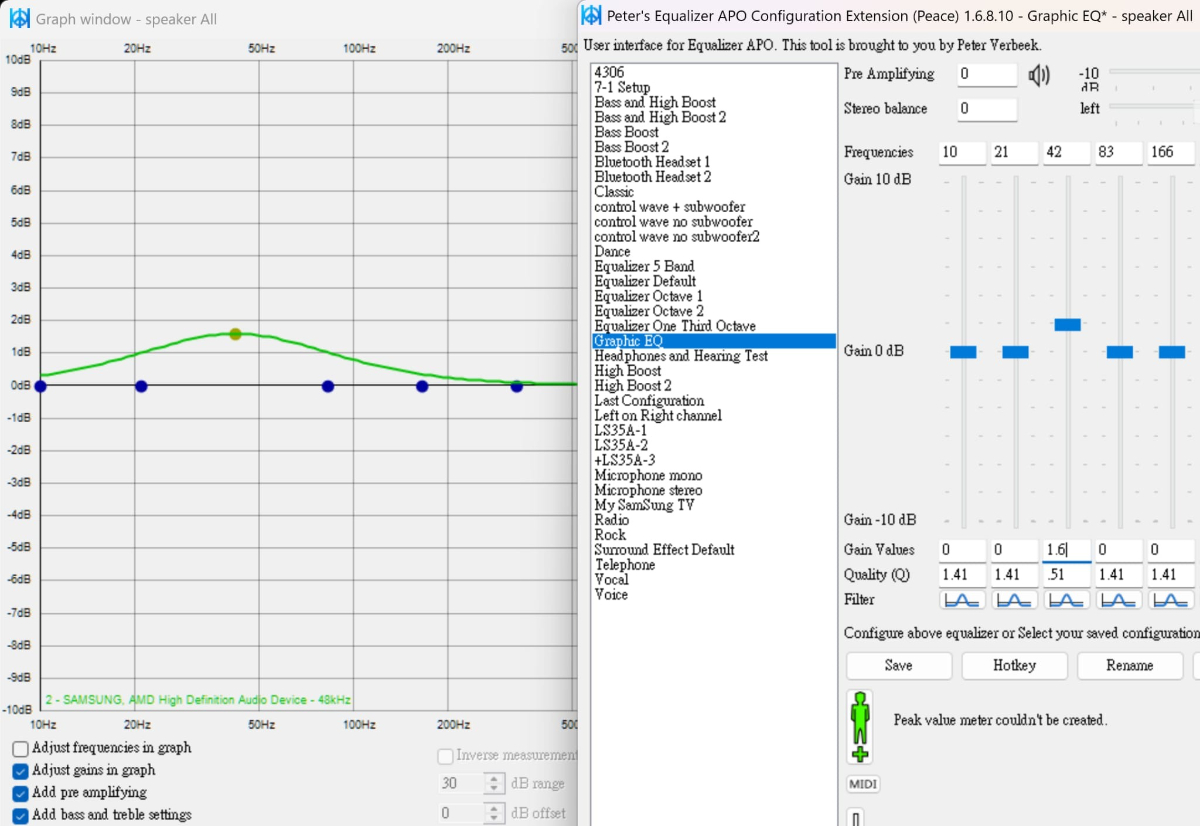Select Microphone stereo configuration
Image resolution: width=1200 pixels, height=826 pixels.
[648, 490]
